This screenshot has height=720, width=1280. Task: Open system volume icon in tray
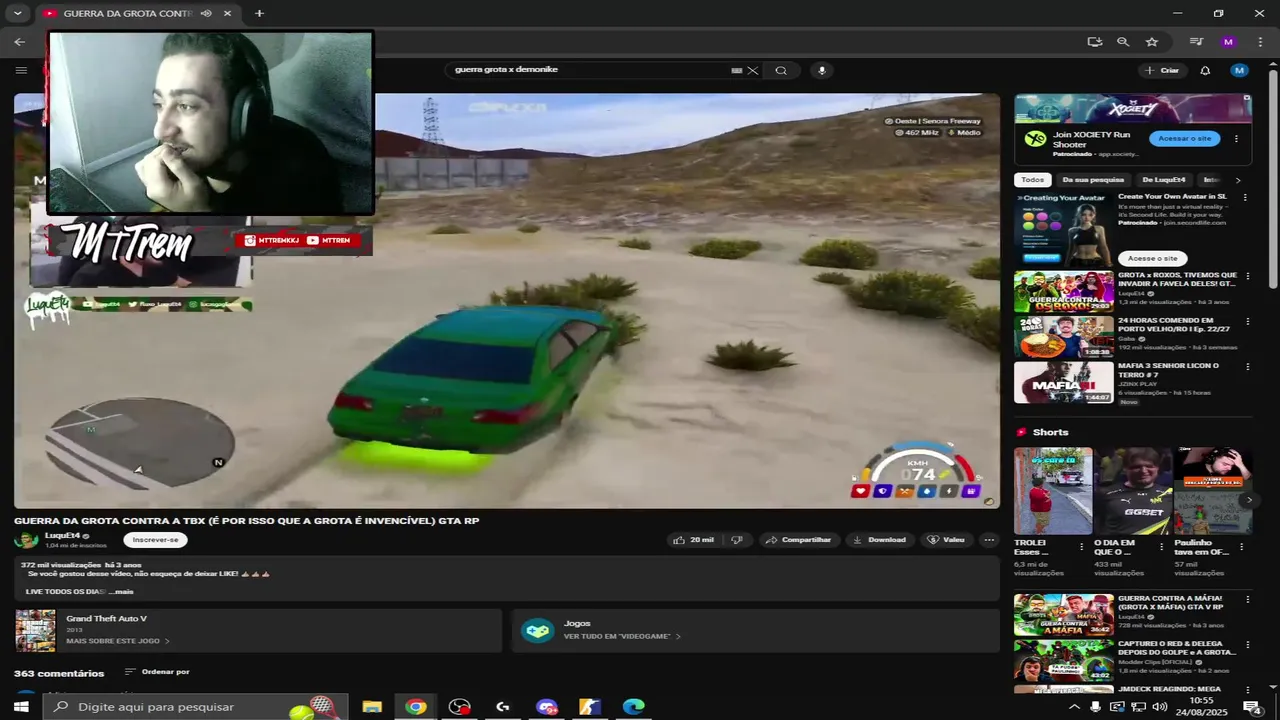[x=1160, y=707]
